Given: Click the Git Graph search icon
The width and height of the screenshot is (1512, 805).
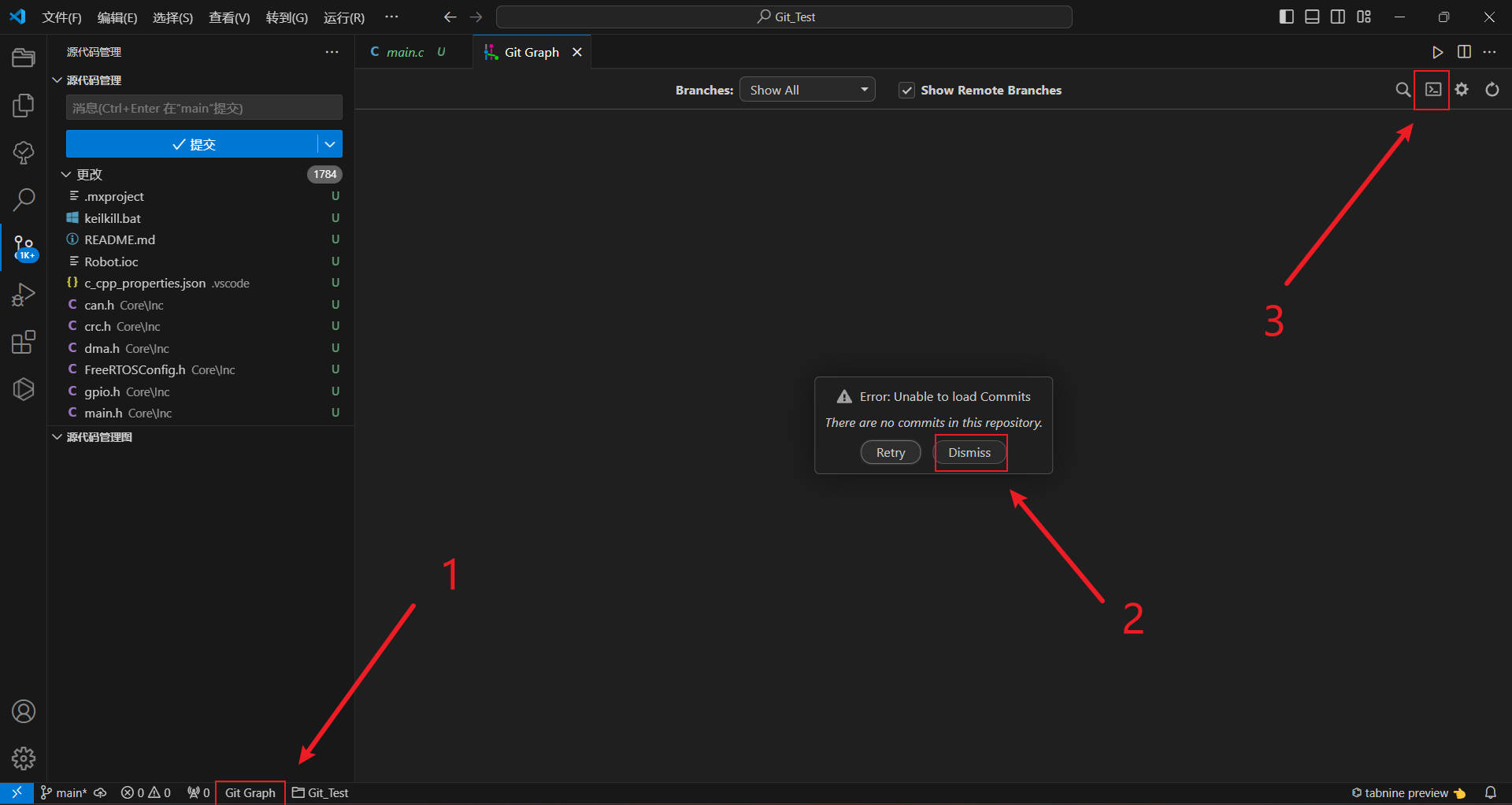Looking at the screenshot, I should (1403, 90).
